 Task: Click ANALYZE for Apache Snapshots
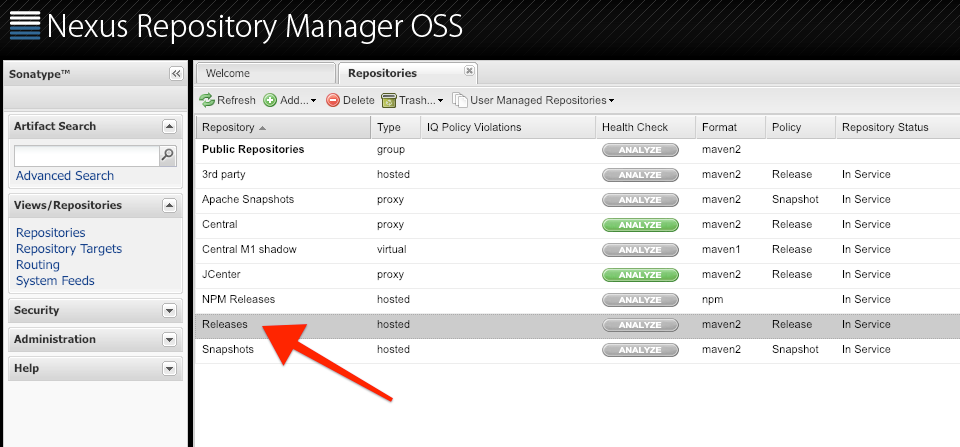pos(640,200)
